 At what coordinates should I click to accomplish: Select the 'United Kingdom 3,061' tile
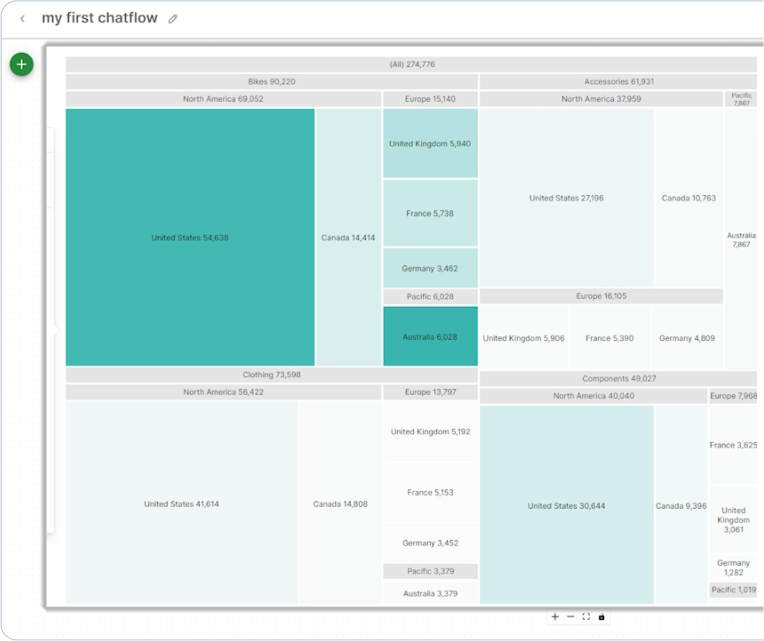coord(733,520)
